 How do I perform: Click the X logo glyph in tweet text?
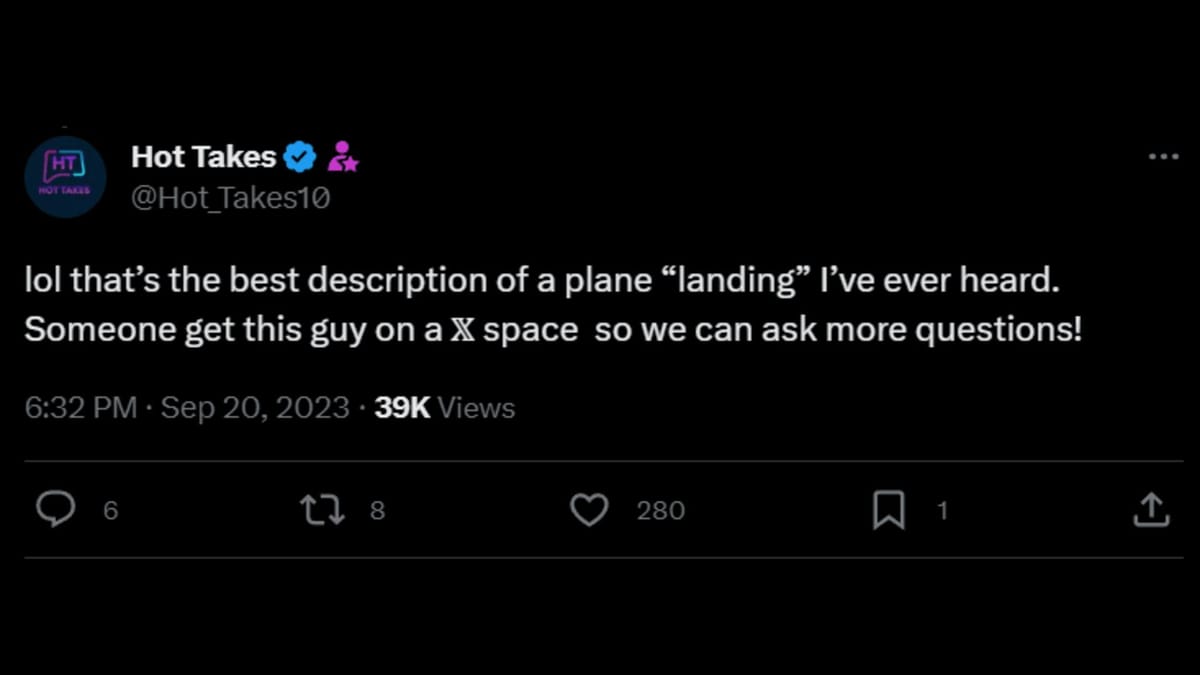pyautogui.click(x=462, y=330)
